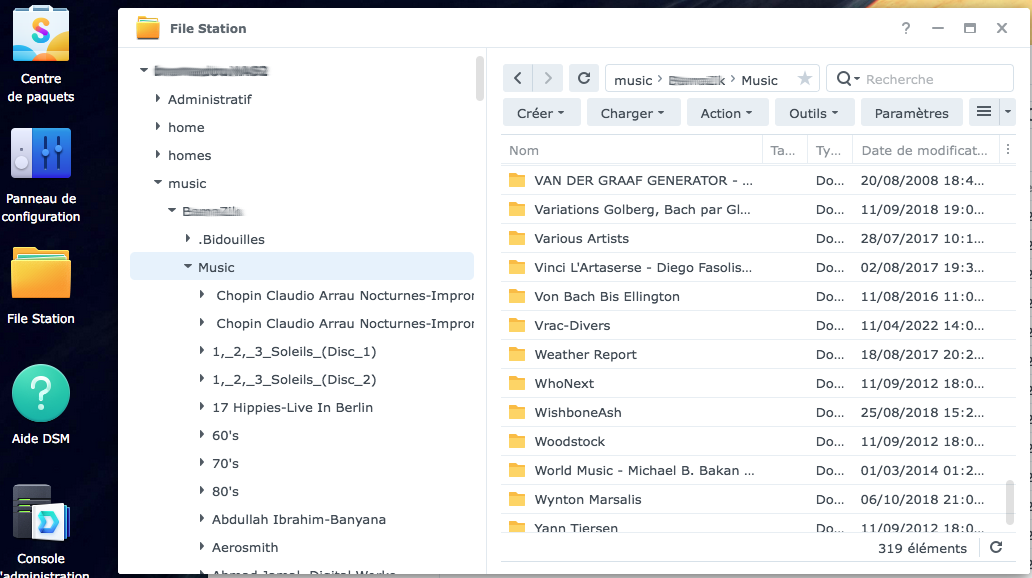
Task: Reload the list via bottom refresh icon
Action: tap(996, 548)
